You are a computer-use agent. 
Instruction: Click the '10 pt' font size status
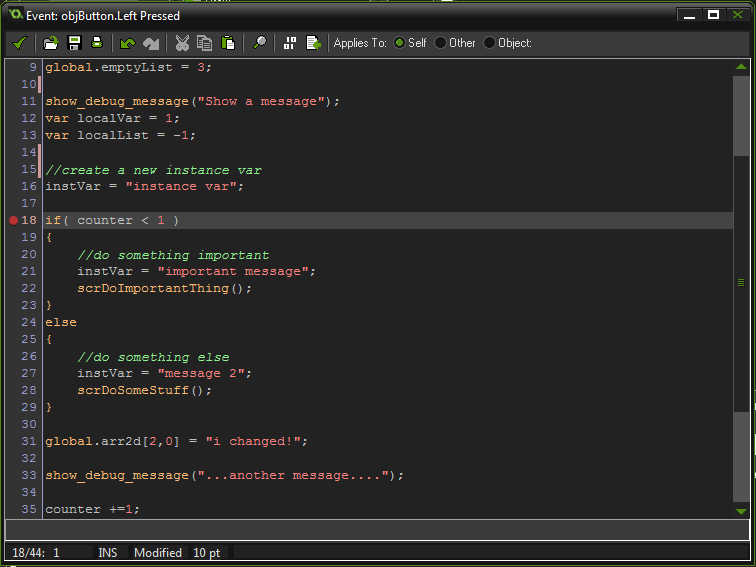pos(206,553)
